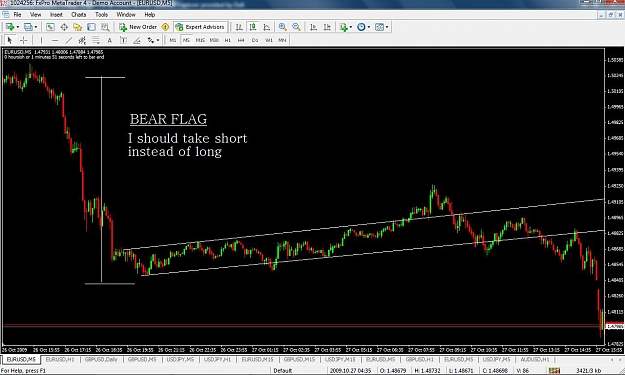Viewport: 625px width, 375px height.
Task: Open the Navigator panel star-folder icon
Action: coord(77,27)
